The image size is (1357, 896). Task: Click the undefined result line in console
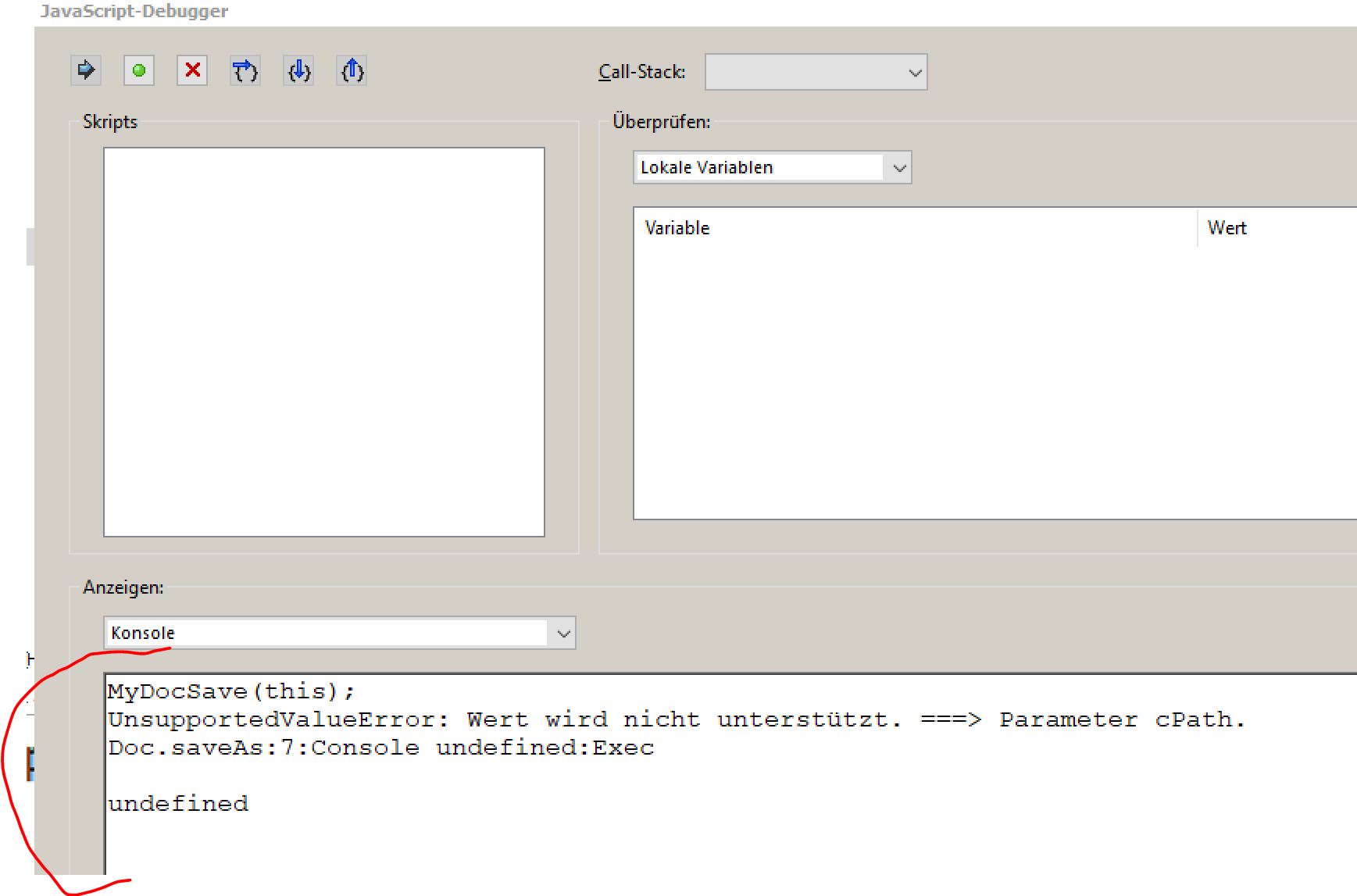tap(178, 802)
